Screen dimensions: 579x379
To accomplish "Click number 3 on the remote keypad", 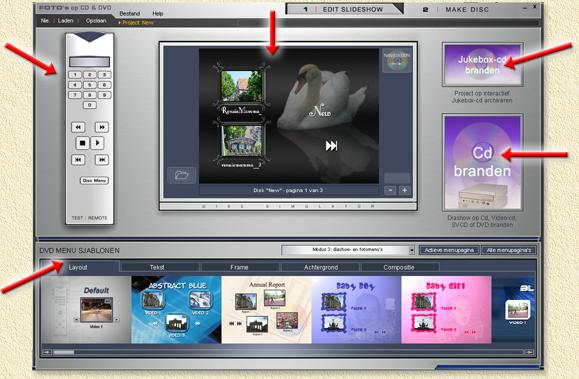I will click(x=105, y=75).
